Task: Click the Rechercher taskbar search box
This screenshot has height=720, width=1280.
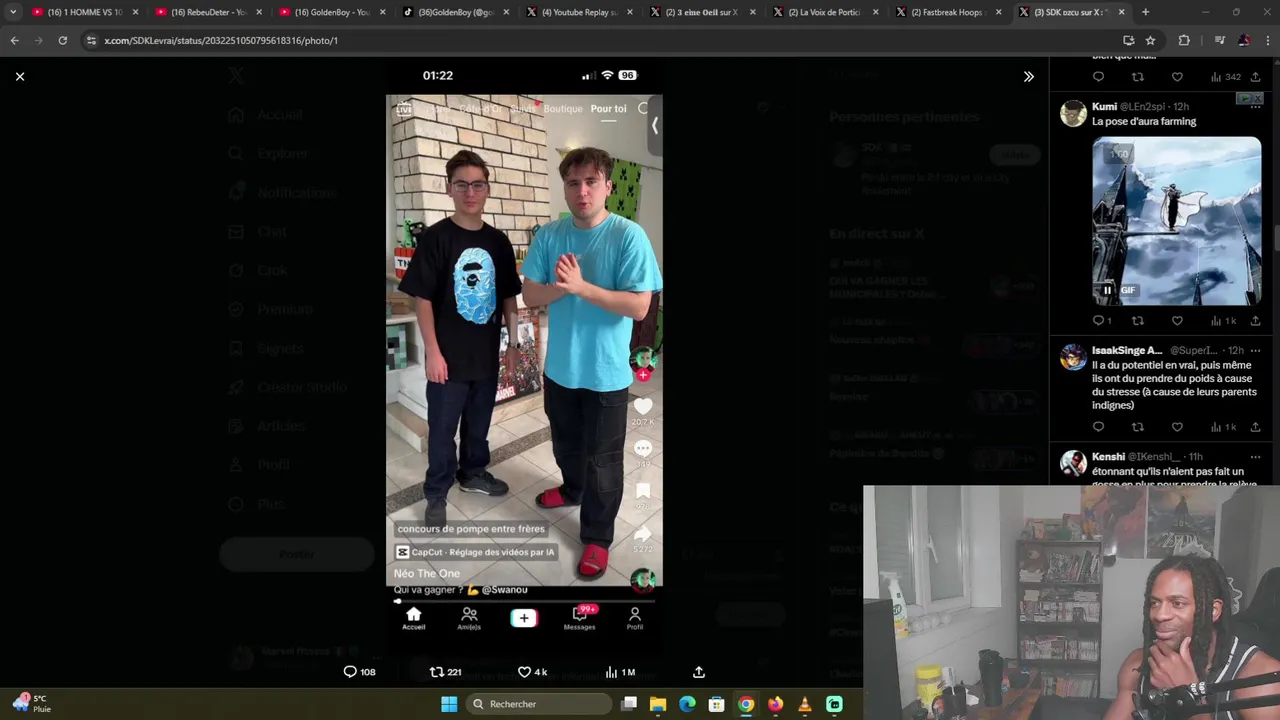Action: pos(541,704)
